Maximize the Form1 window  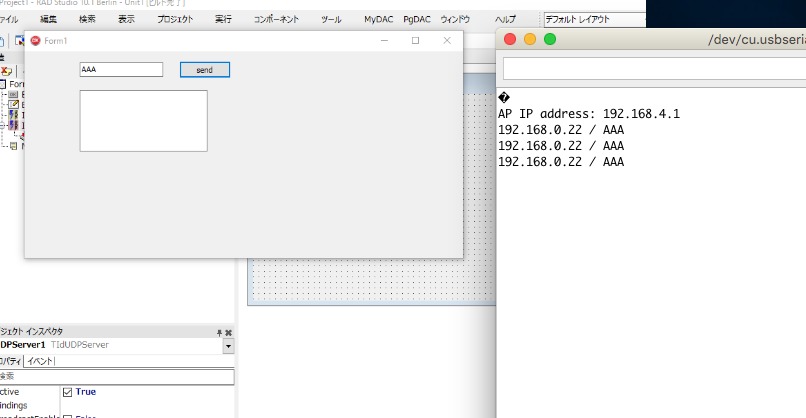tap(415, 40)
